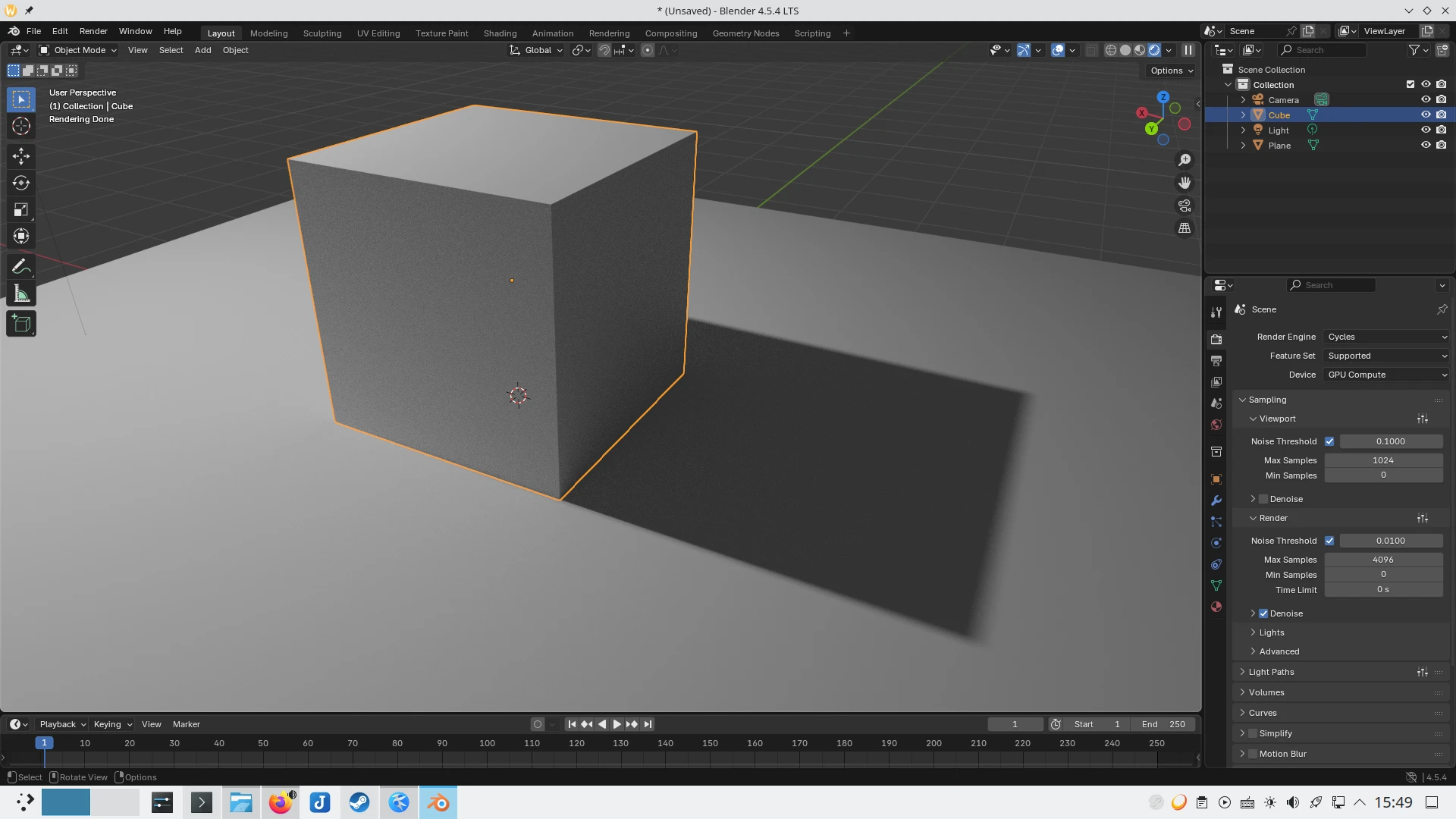Activate the Annotate pencil tool
Viewport: 1456px width, 819px height.
coord(21,266)
